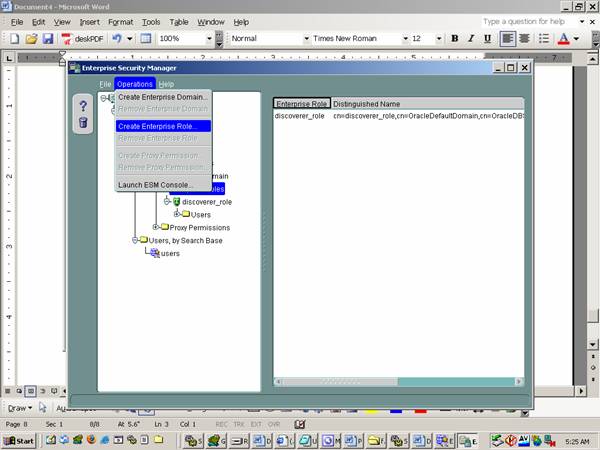The width and height of the screenshot is (600, 450).
Task: Select Create Enterprise Role menu entry
Action: [x=157, y=126]
